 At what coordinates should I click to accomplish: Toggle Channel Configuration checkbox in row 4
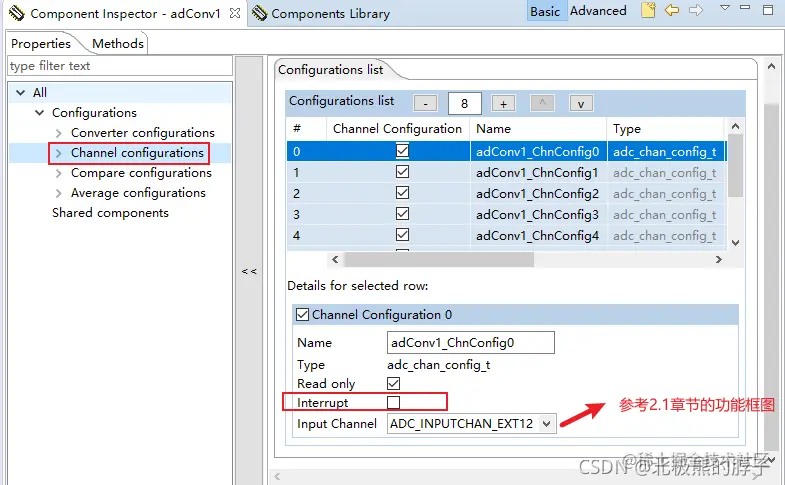click(x=402, y=235)
